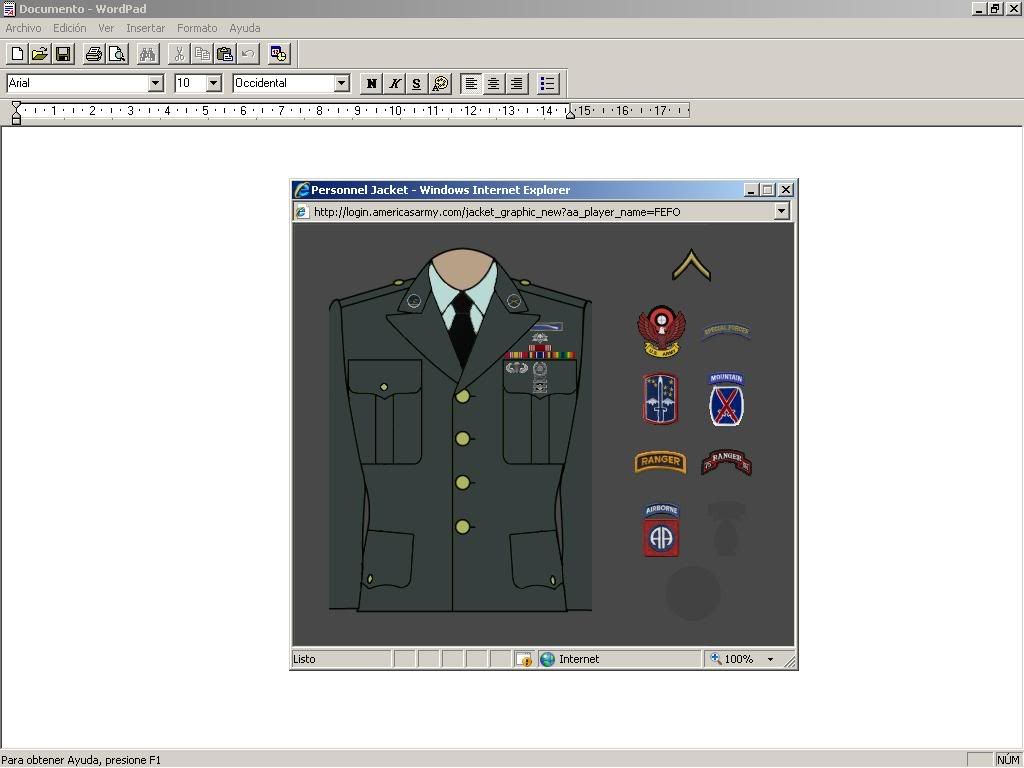
Task: Click the ribbon bar on the jacket chest
Action: coord(539,355)
